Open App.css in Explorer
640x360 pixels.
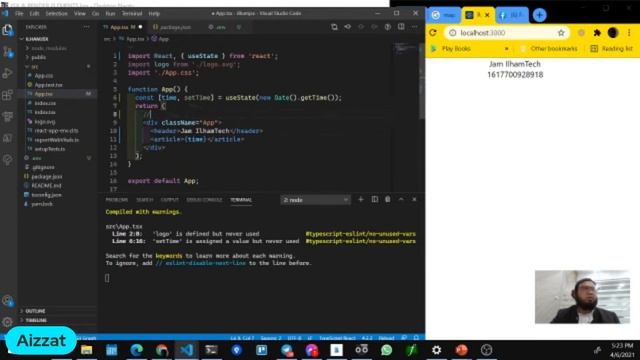tap(44, 76)
